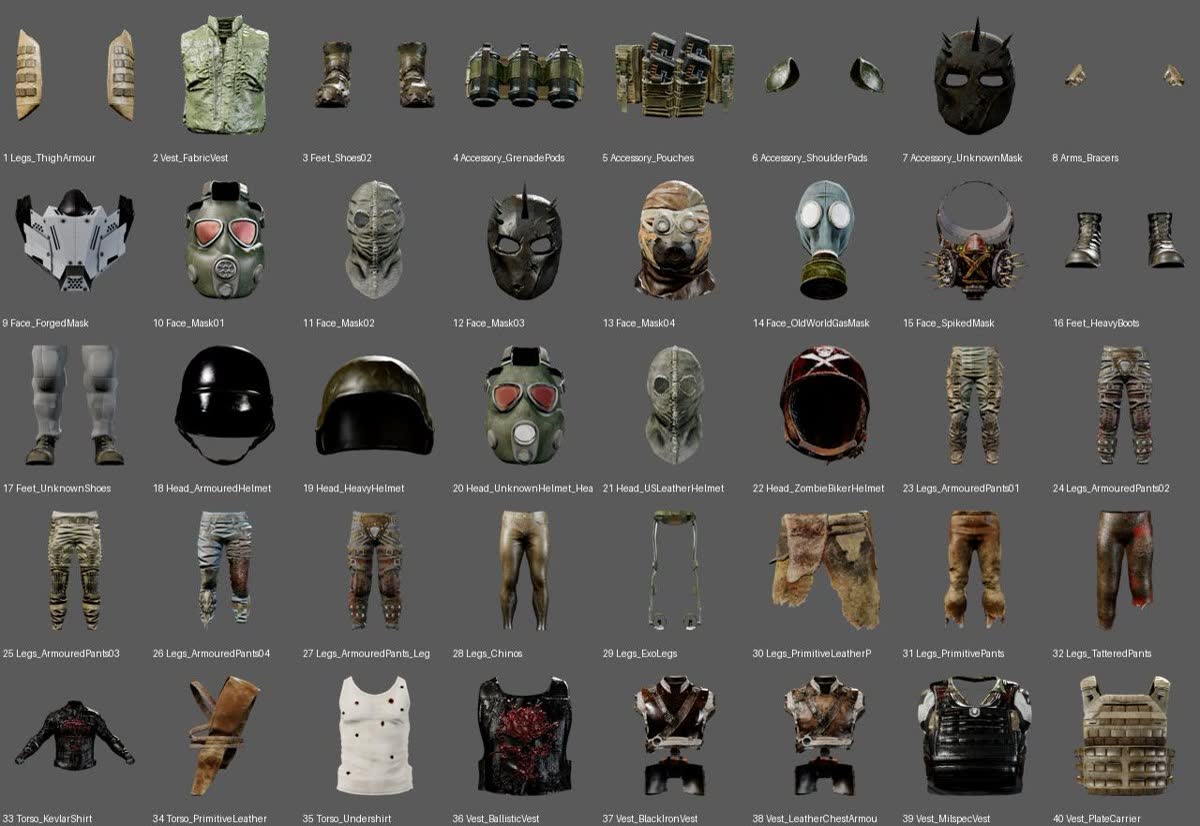Screen dimensions: 1200x826
Task: Select the Legs_PrimitivePants icon
Action: pos(975,569)
